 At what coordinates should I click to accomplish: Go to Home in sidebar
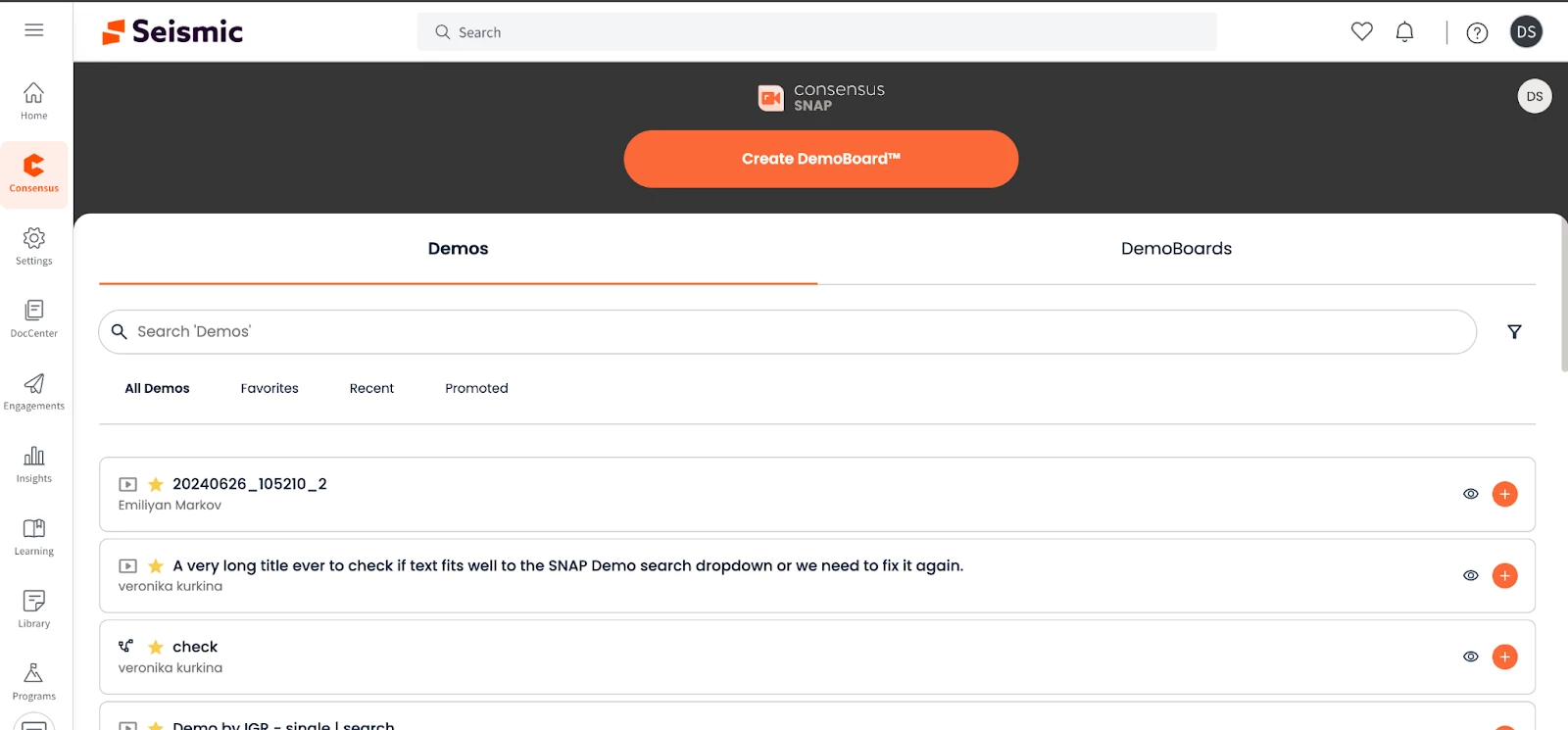pos(34,102)
